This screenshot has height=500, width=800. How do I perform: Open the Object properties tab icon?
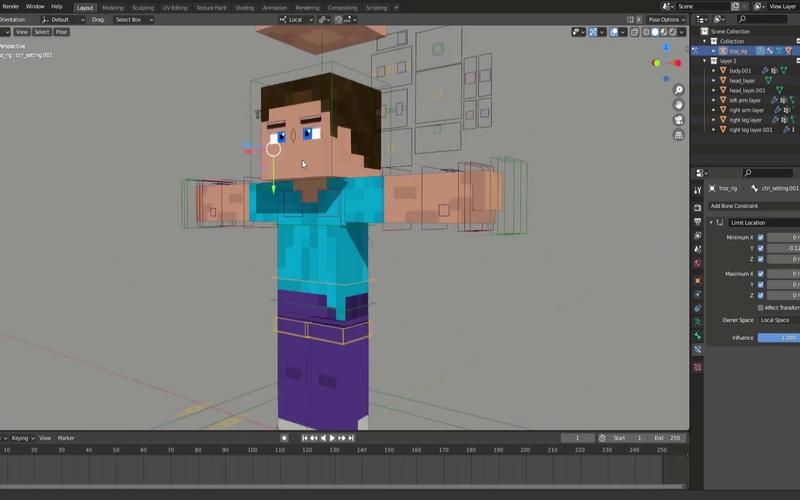[x=697, y=281]
